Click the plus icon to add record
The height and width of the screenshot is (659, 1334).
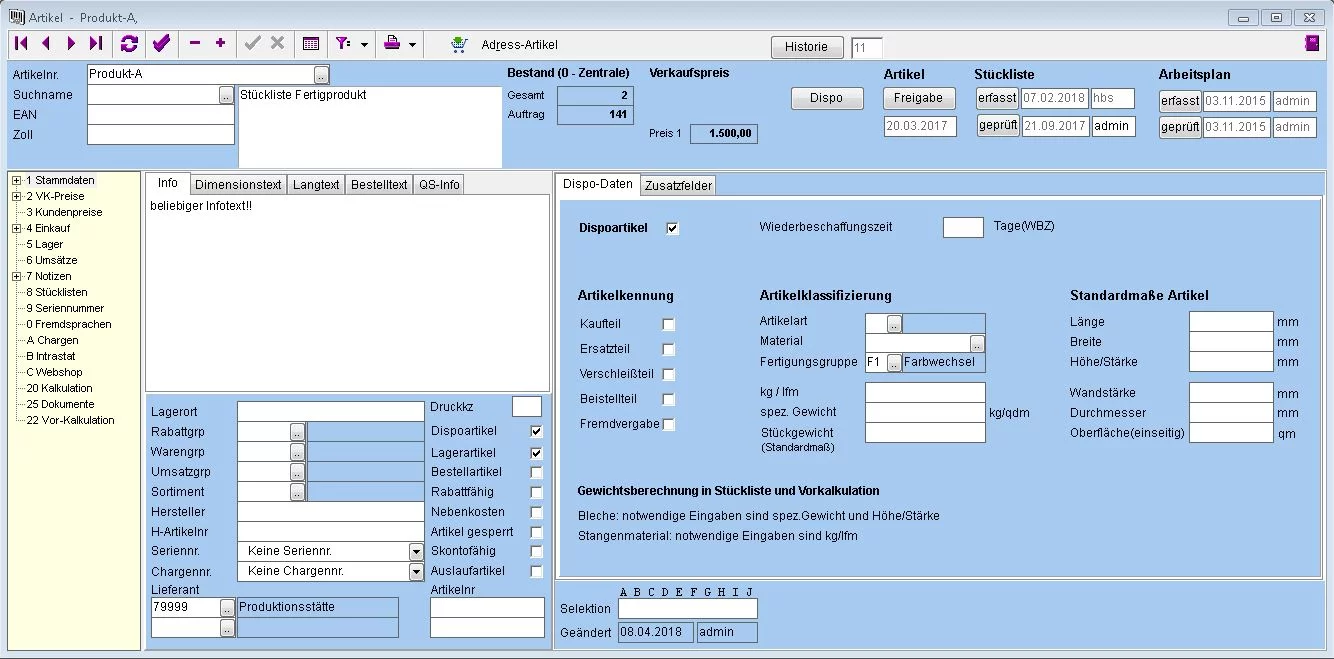pos(220,44)
